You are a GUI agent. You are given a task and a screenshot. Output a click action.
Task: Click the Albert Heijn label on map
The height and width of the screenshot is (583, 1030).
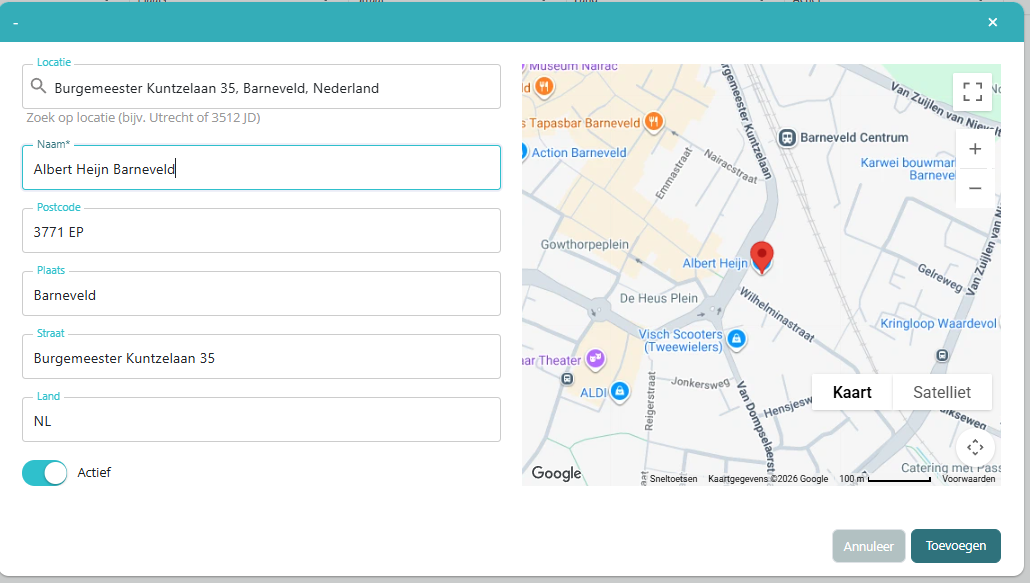click(715, 263)
